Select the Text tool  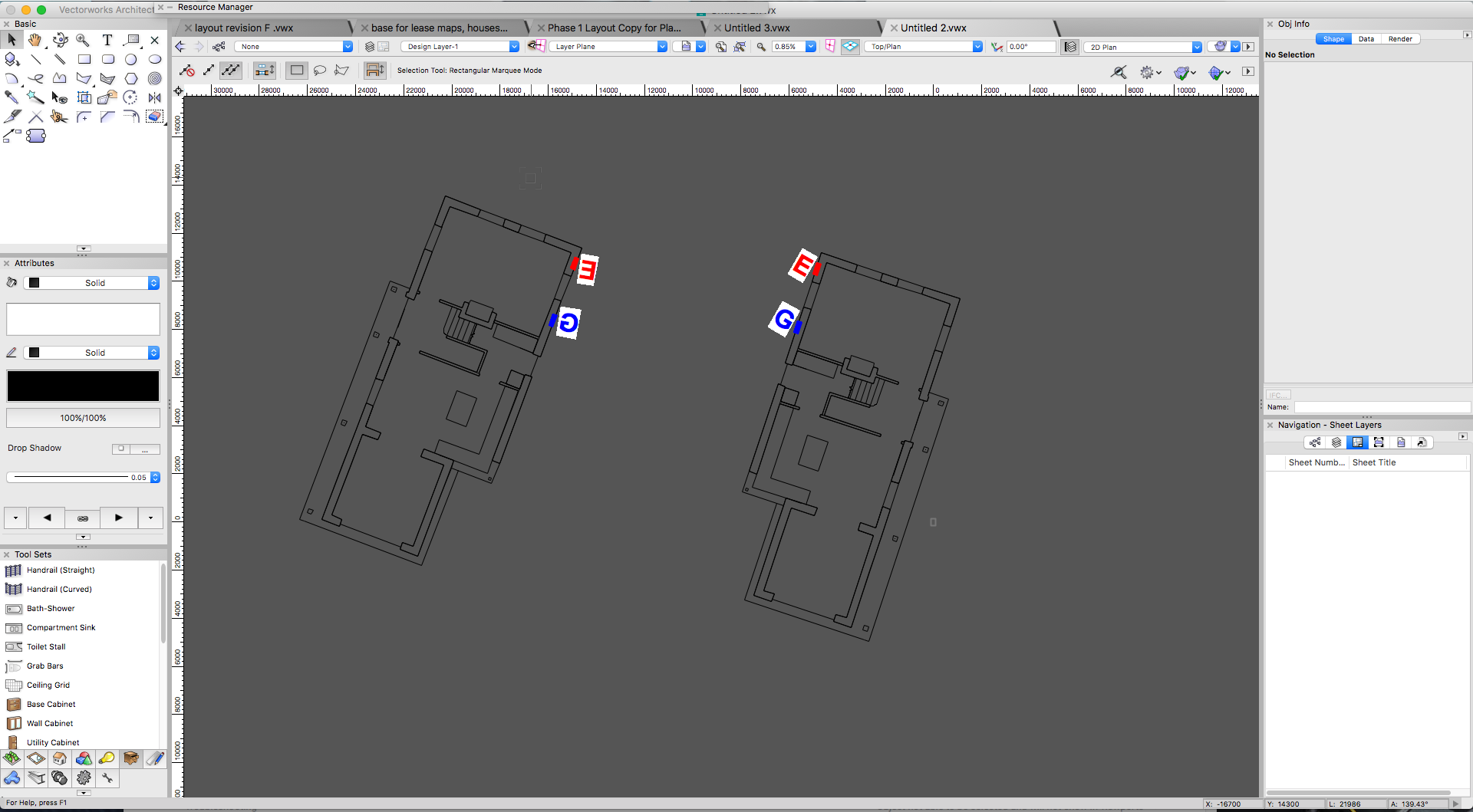107,40
